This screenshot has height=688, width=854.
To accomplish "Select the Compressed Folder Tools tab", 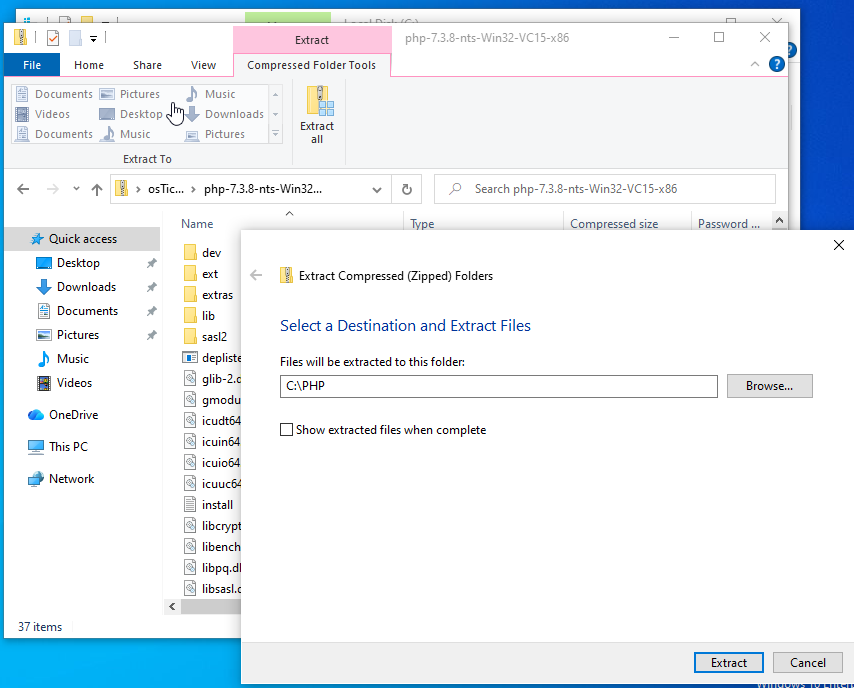I will pos(312,65).
